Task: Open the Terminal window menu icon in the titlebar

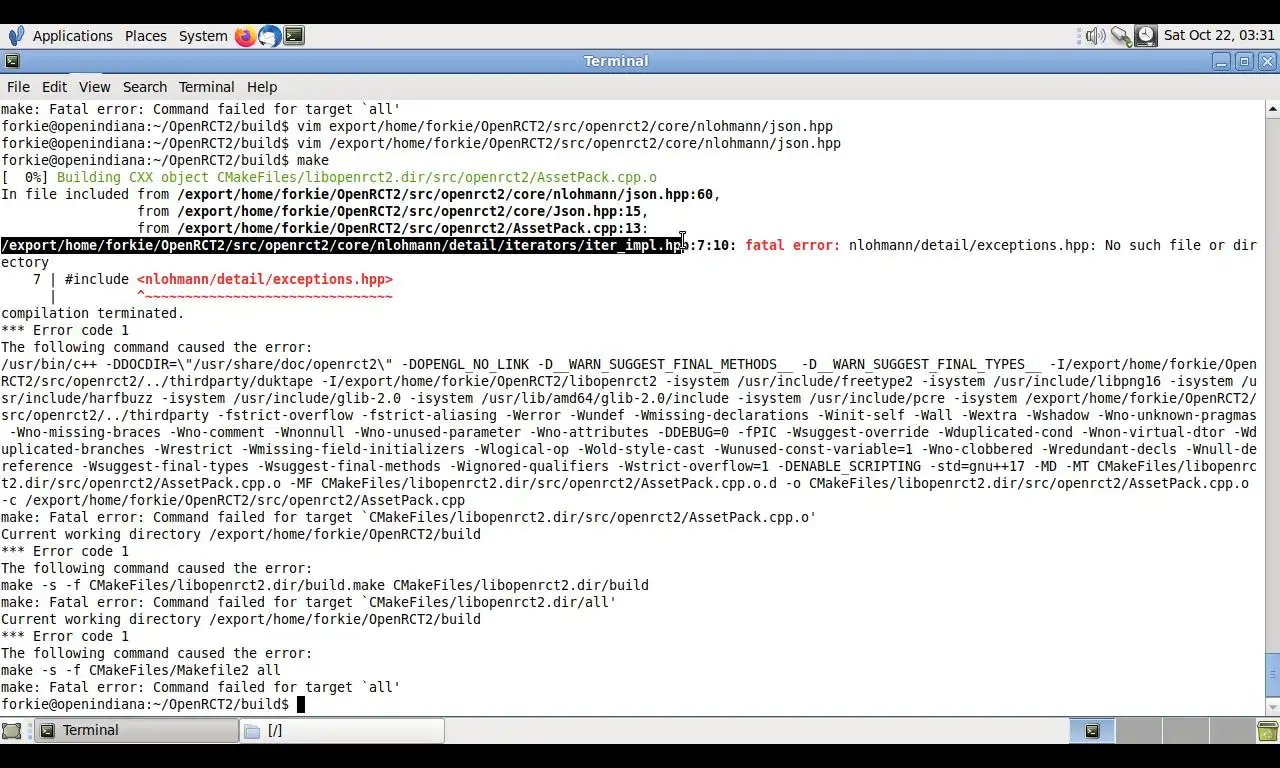Action: (x=11, y=61)
